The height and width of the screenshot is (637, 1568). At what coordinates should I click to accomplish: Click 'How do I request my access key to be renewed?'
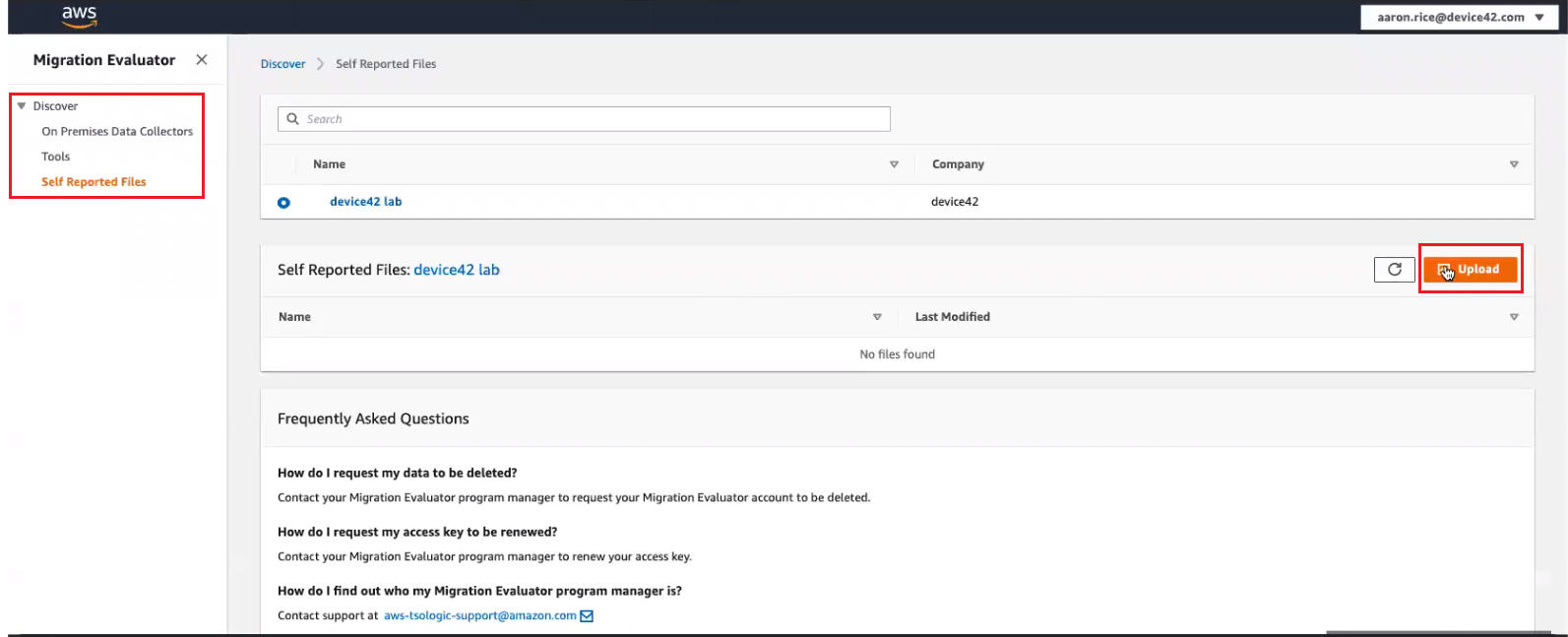point(417,533)
